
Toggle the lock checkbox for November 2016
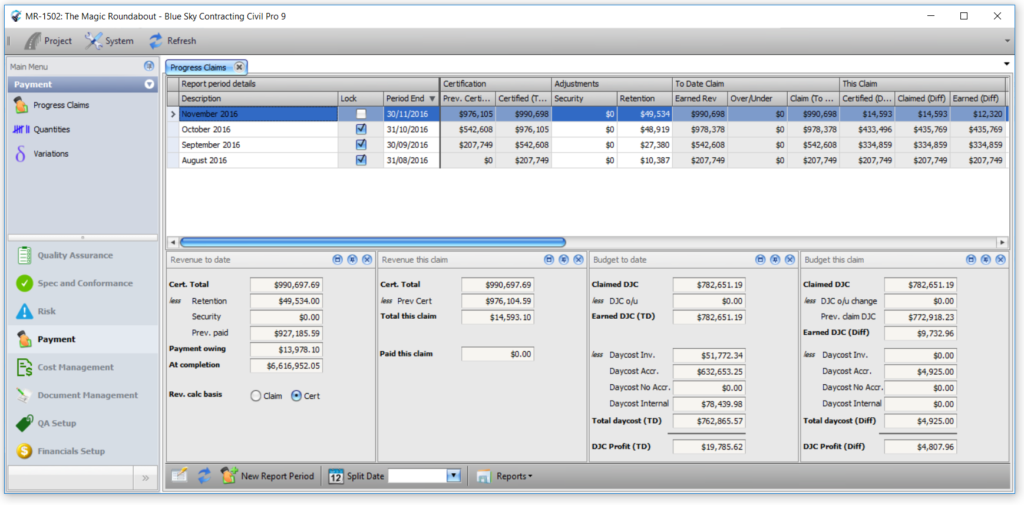[x=361, y=114]
